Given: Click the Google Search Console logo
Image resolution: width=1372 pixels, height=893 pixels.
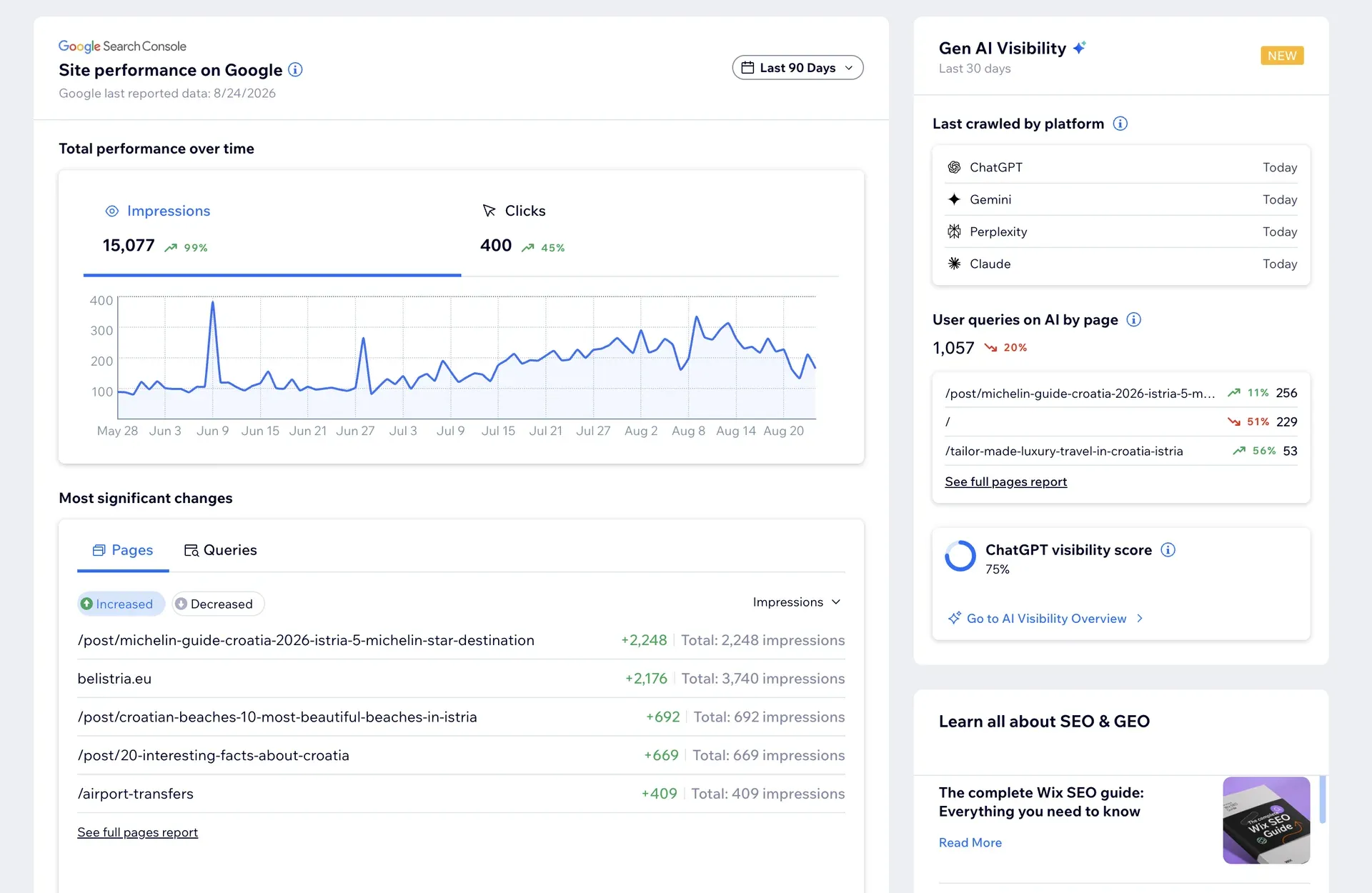Looking at the screenshot, I should click(122, 46).
